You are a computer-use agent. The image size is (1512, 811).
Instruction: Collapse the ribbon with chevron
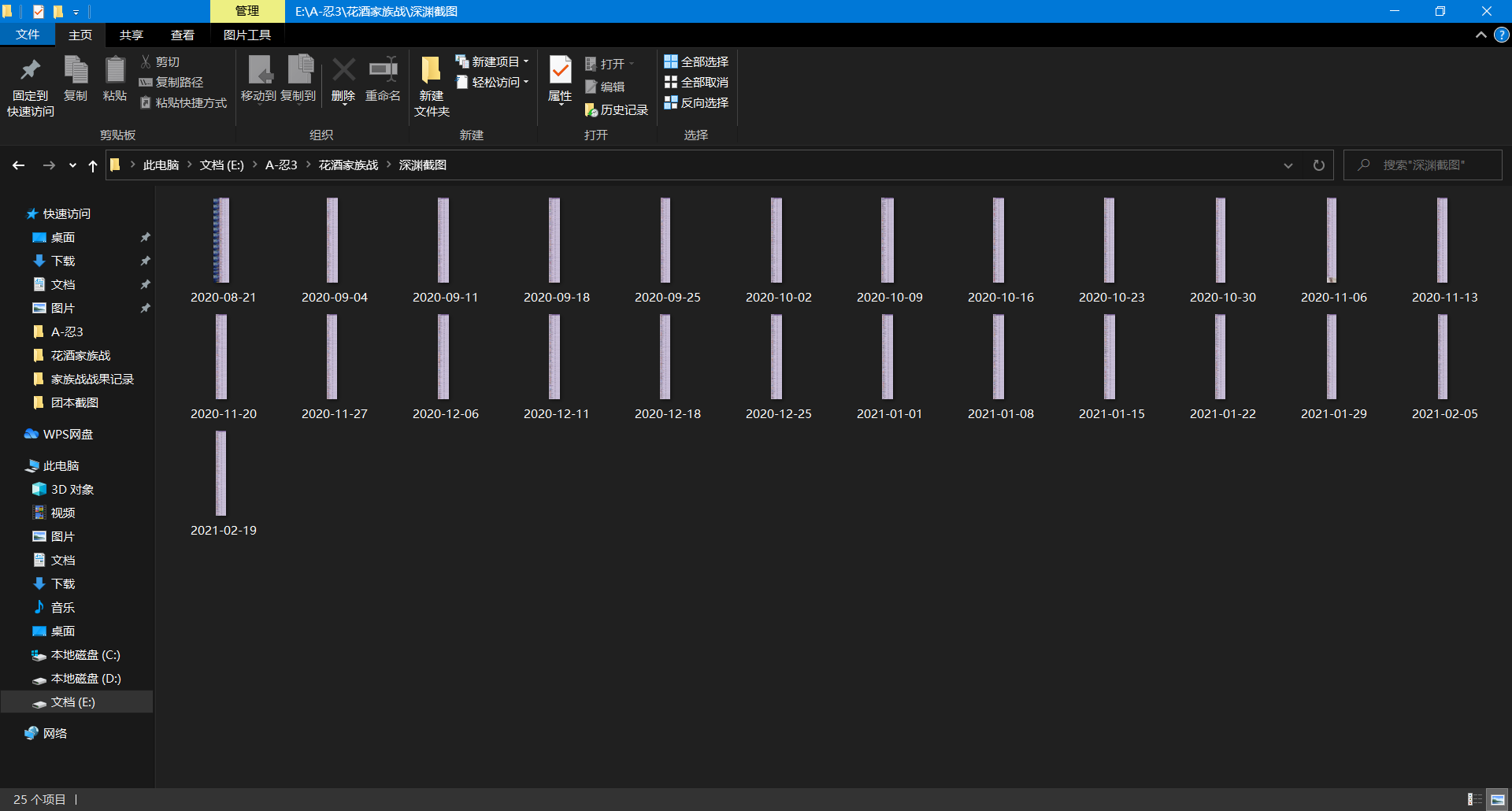[x=1481, y=35]
